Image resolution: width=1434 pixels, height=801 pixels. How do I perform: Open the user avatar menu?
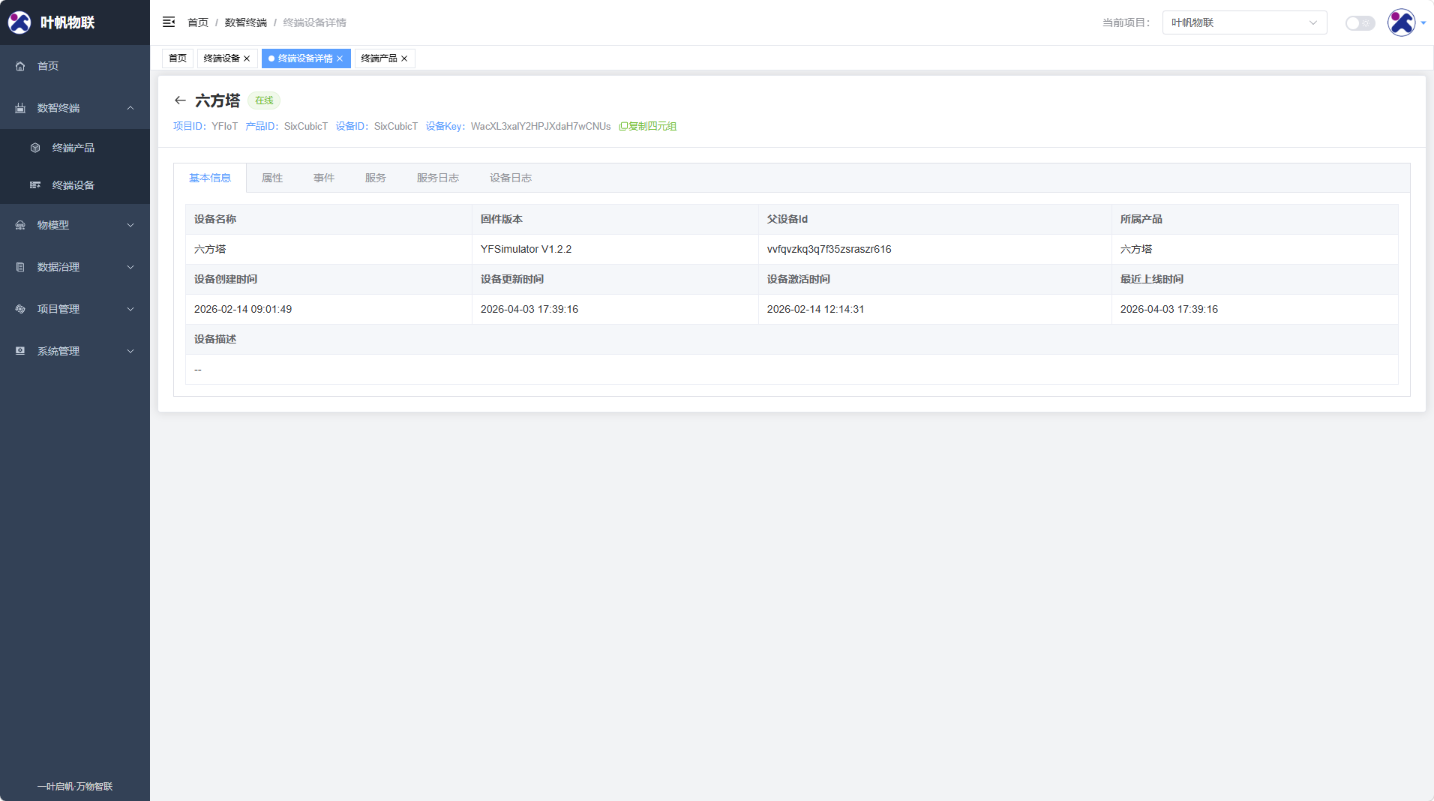click(1402, 22)
